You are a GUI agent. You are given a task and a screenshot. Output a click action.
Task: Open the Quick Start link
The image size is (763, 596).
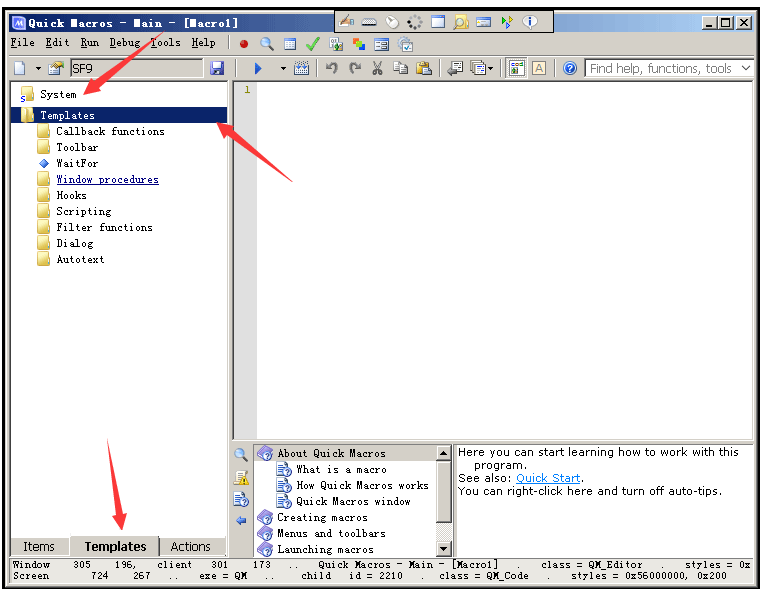pyautogui.click(x=548, y=478)
